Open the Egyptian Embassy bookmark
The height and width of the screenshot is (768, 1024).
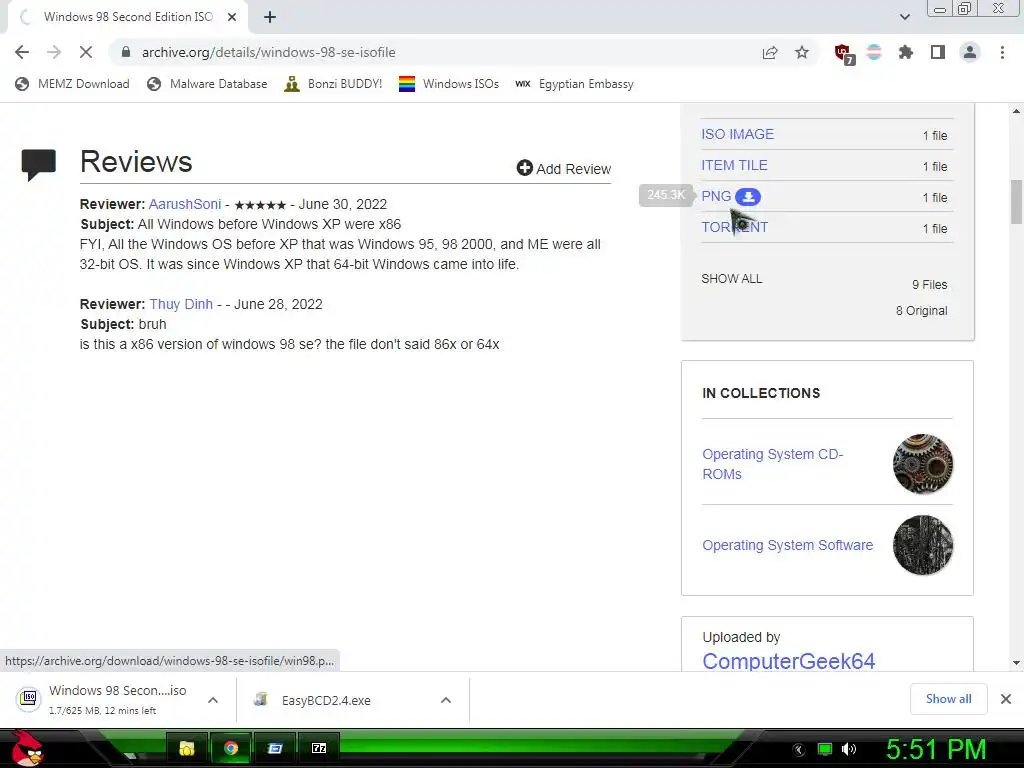point(574,84)
